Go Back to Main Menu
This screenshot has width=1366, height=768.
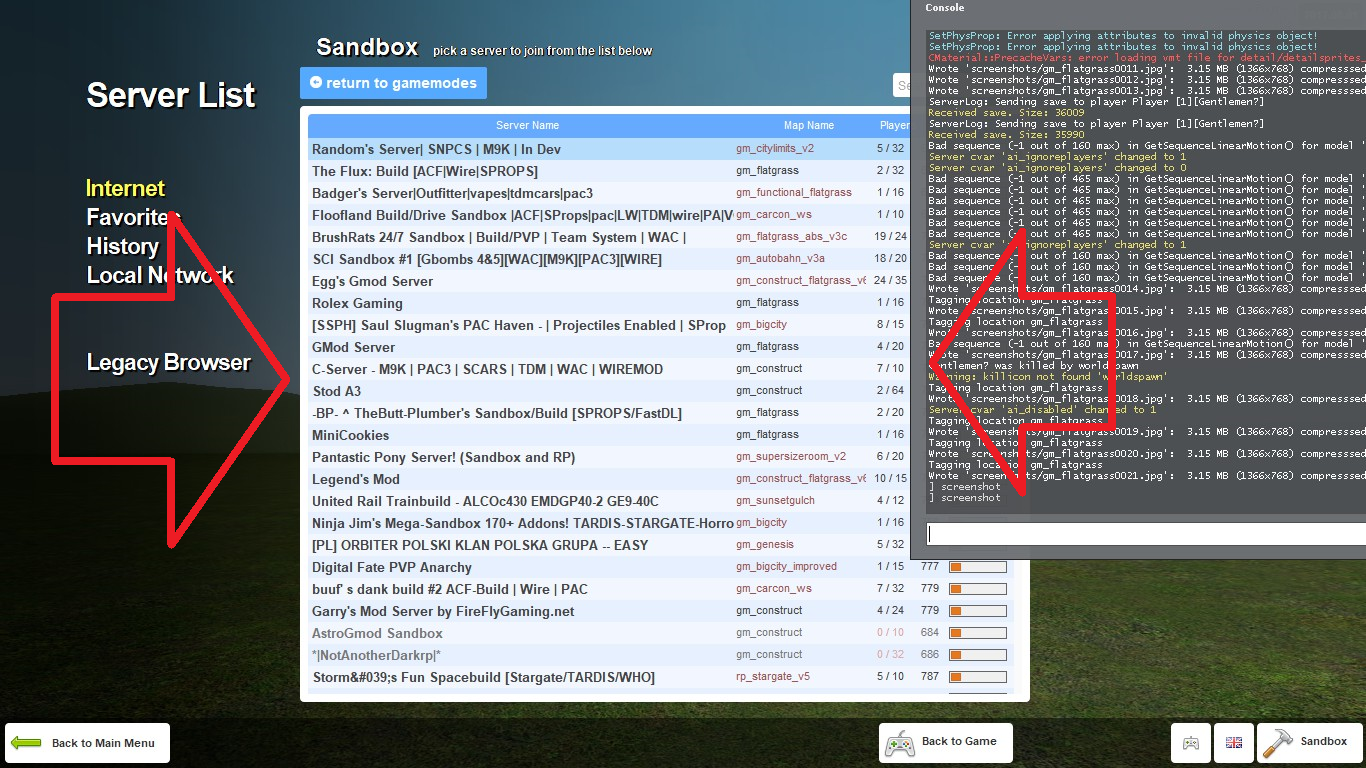(x=87, y=743)
